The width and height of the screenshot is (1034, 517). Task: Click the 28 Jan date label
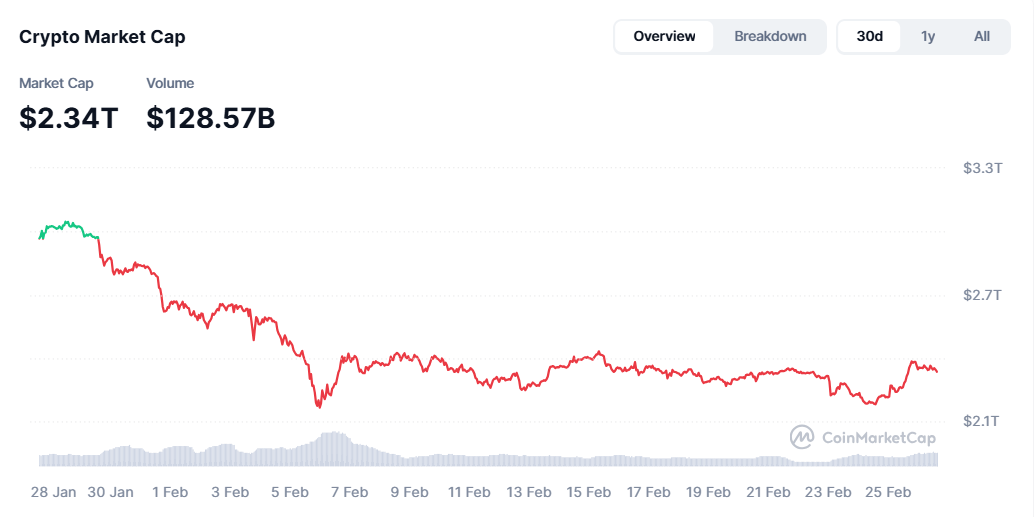(54, 492)
